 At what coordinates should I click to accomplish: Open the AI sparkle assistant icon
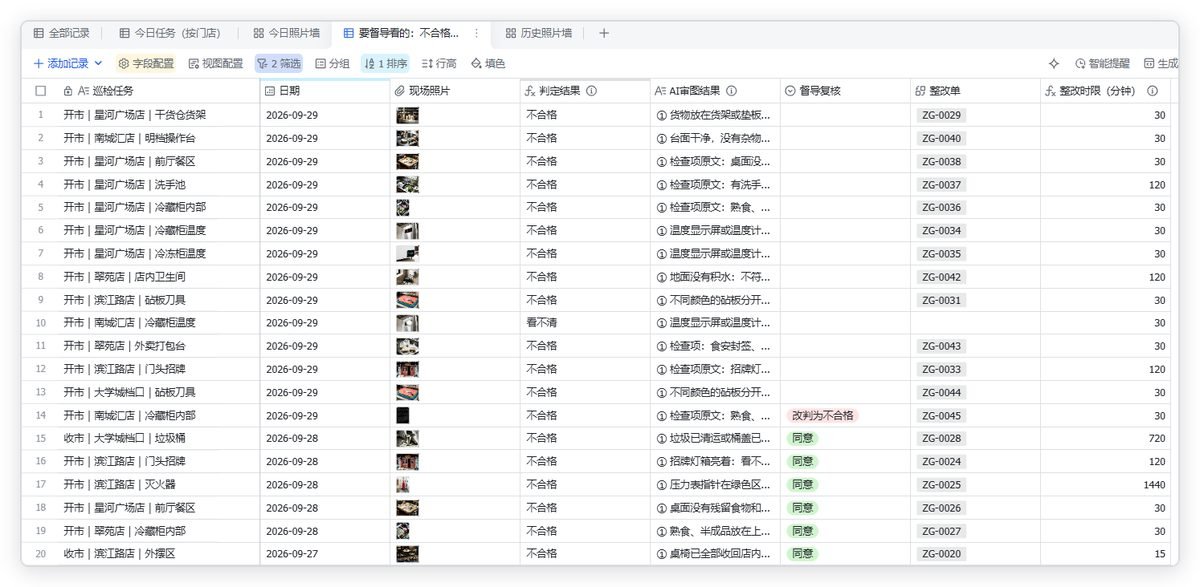click(x=1054, y=63)
